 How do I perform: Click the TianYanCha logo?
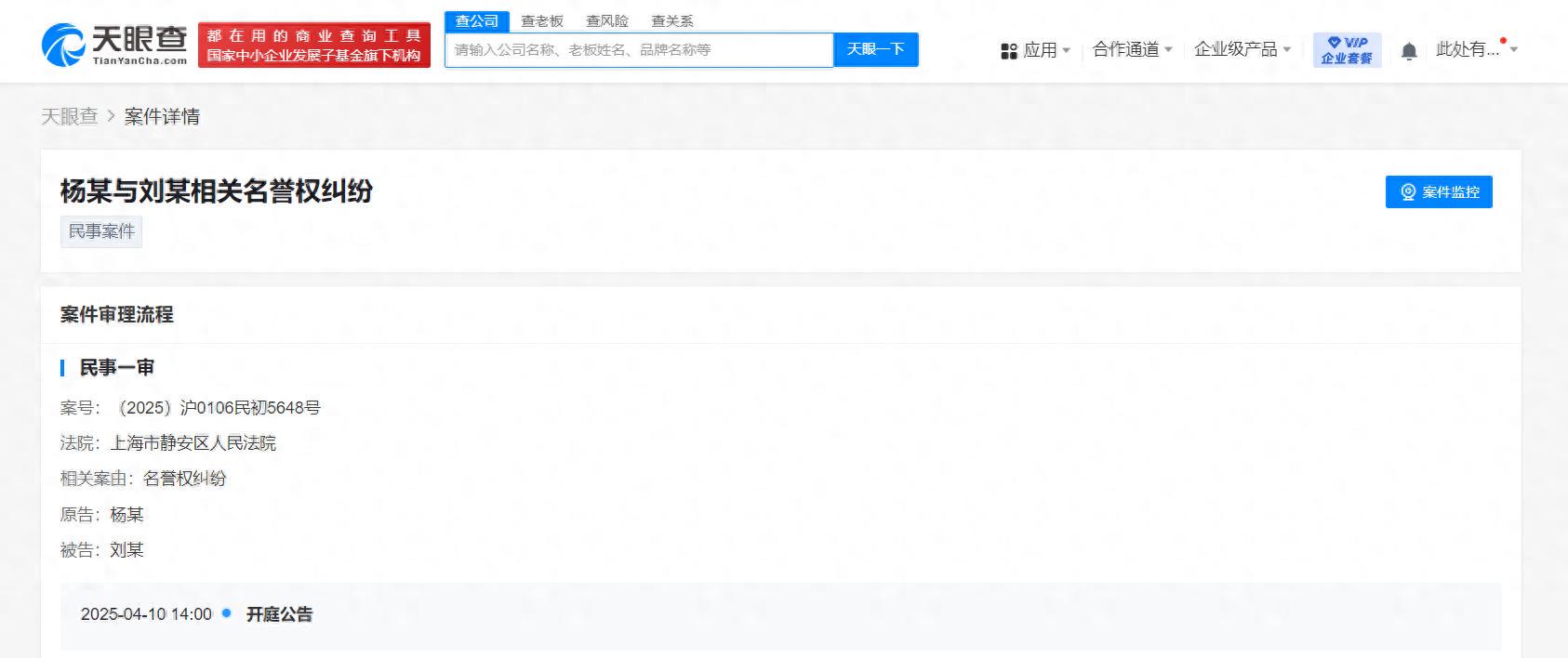tap(114, 45)
